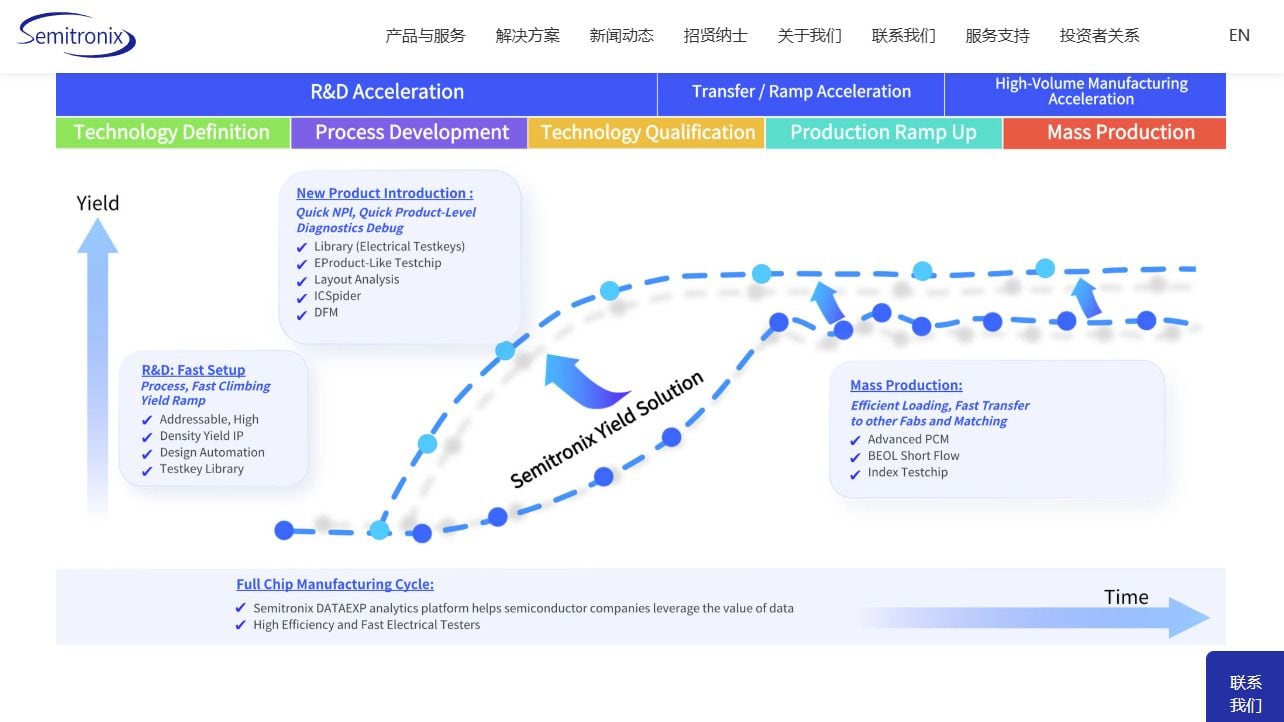
Task: Select the Transfer / Ramp Acceleration header
Action: 801,93
